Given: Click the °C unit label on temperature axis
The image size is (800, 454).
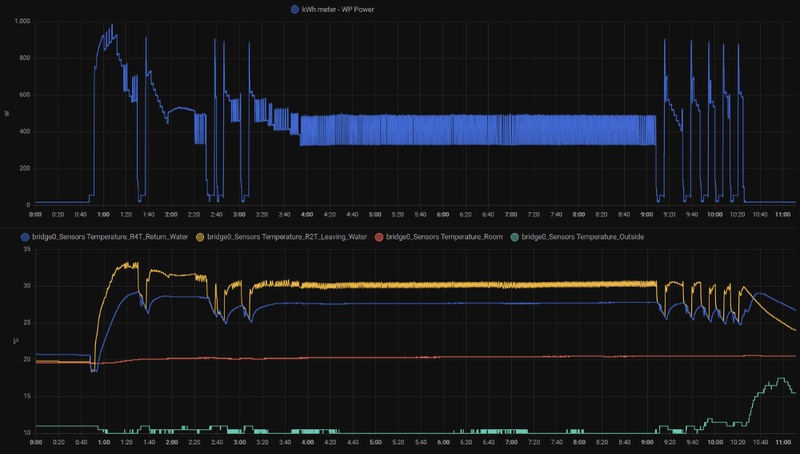Looking at the screenshot, I should [x=15, y=341].
